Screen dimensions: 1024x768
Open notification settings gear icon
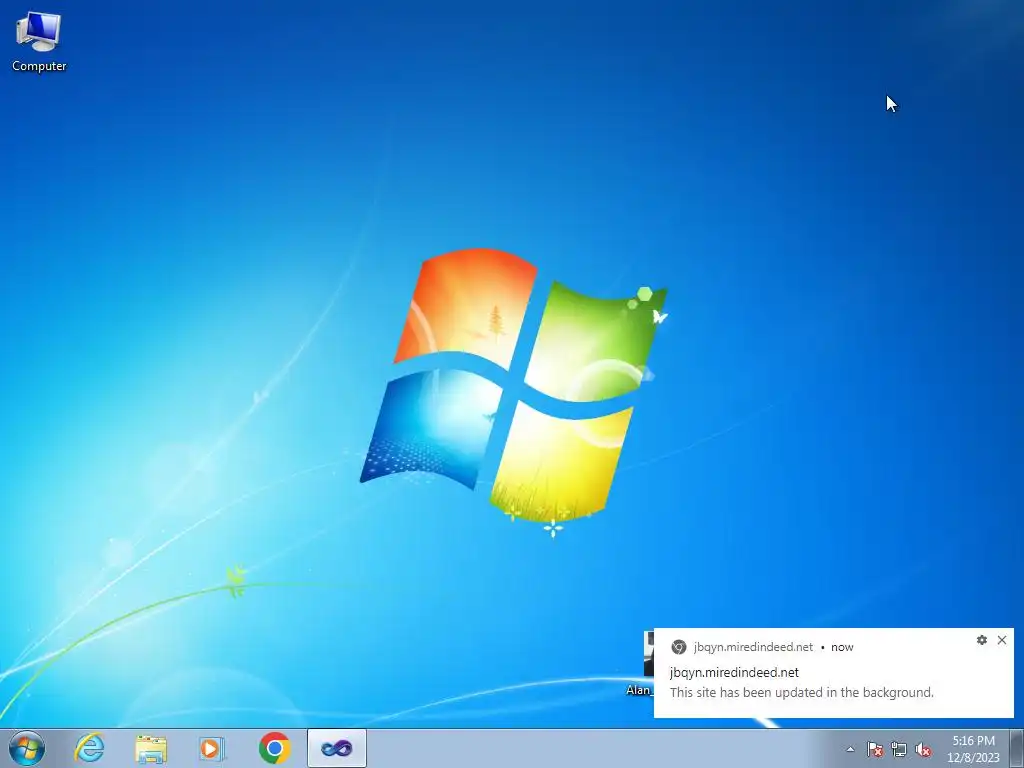(982, 640)
